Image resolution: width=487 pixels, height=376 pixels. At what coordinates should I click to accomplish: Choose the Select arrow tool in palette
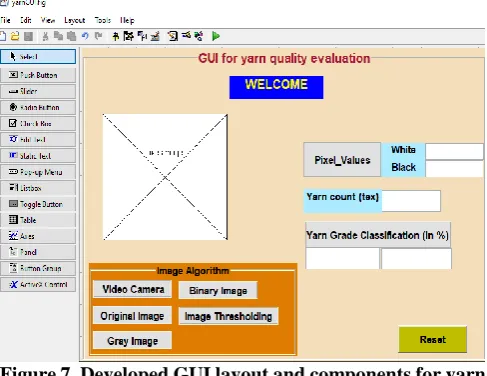(x=38, y=57)
